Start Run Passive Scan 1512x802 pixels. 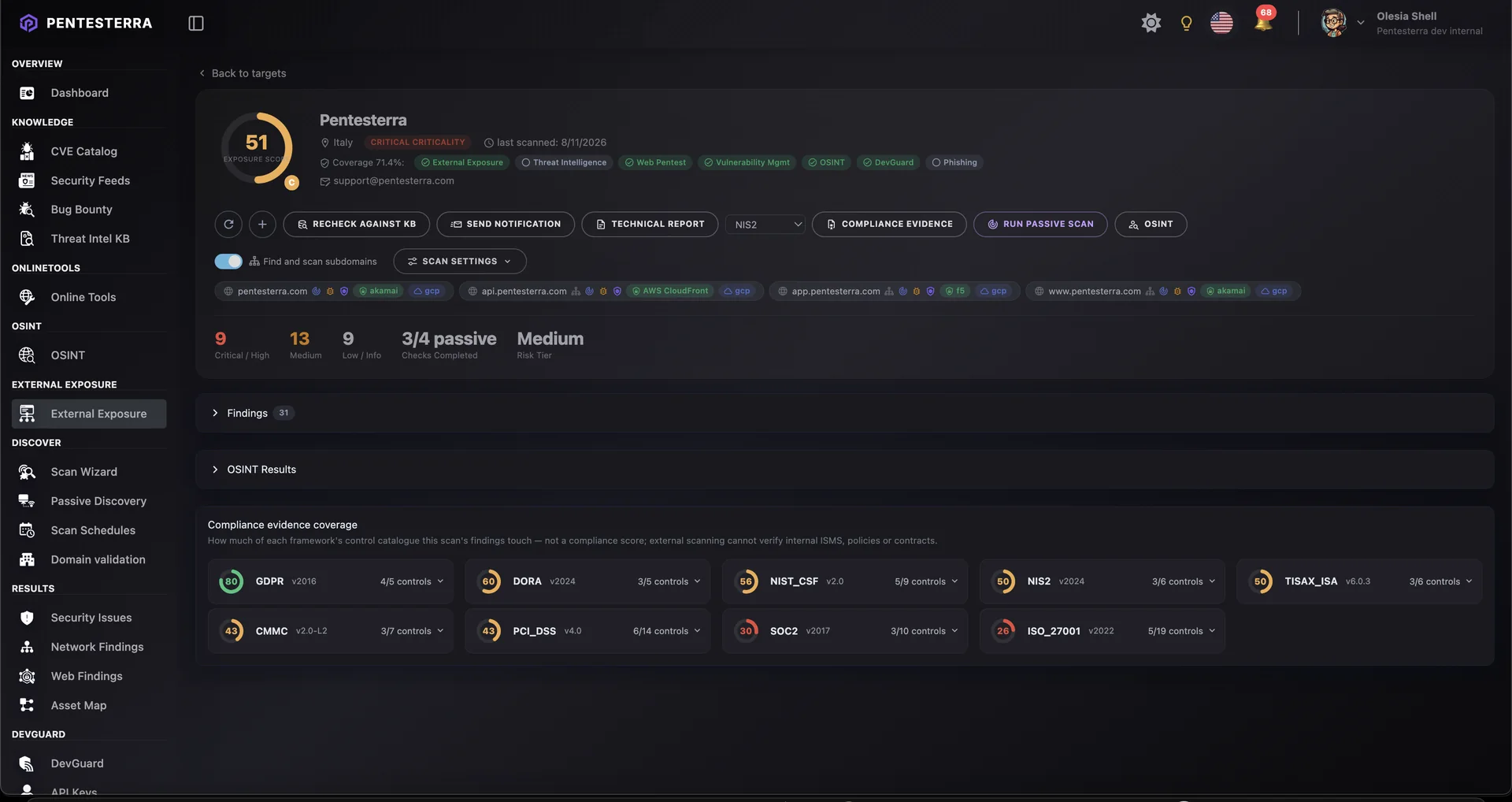1040,225
